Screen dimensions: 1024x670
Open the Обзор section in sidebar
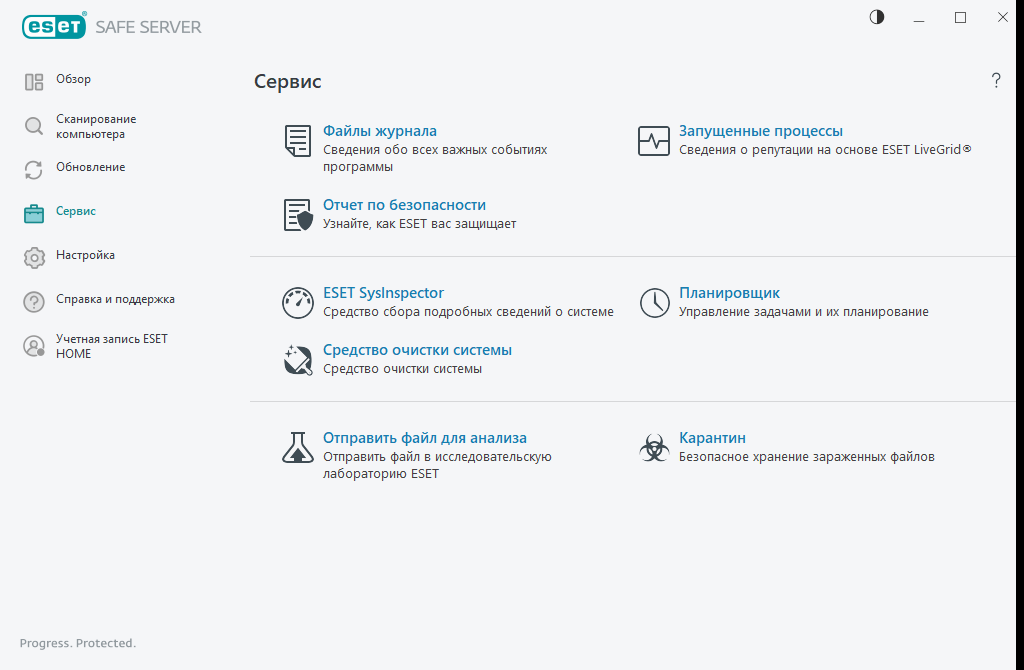tap(73, 80)
